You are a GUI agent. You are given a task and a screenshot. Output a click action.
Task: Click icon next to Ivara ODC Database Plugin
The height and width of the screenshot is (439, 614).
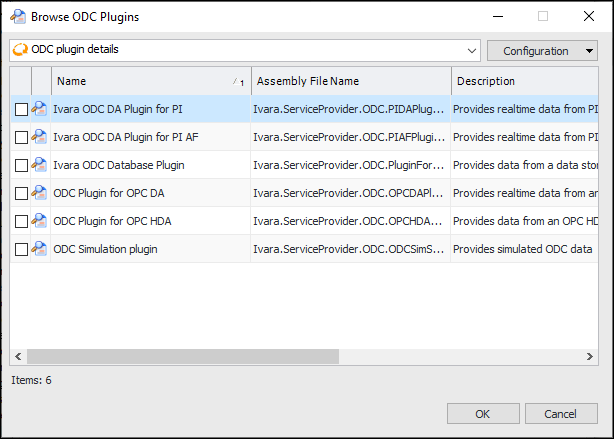pos(40,165)
